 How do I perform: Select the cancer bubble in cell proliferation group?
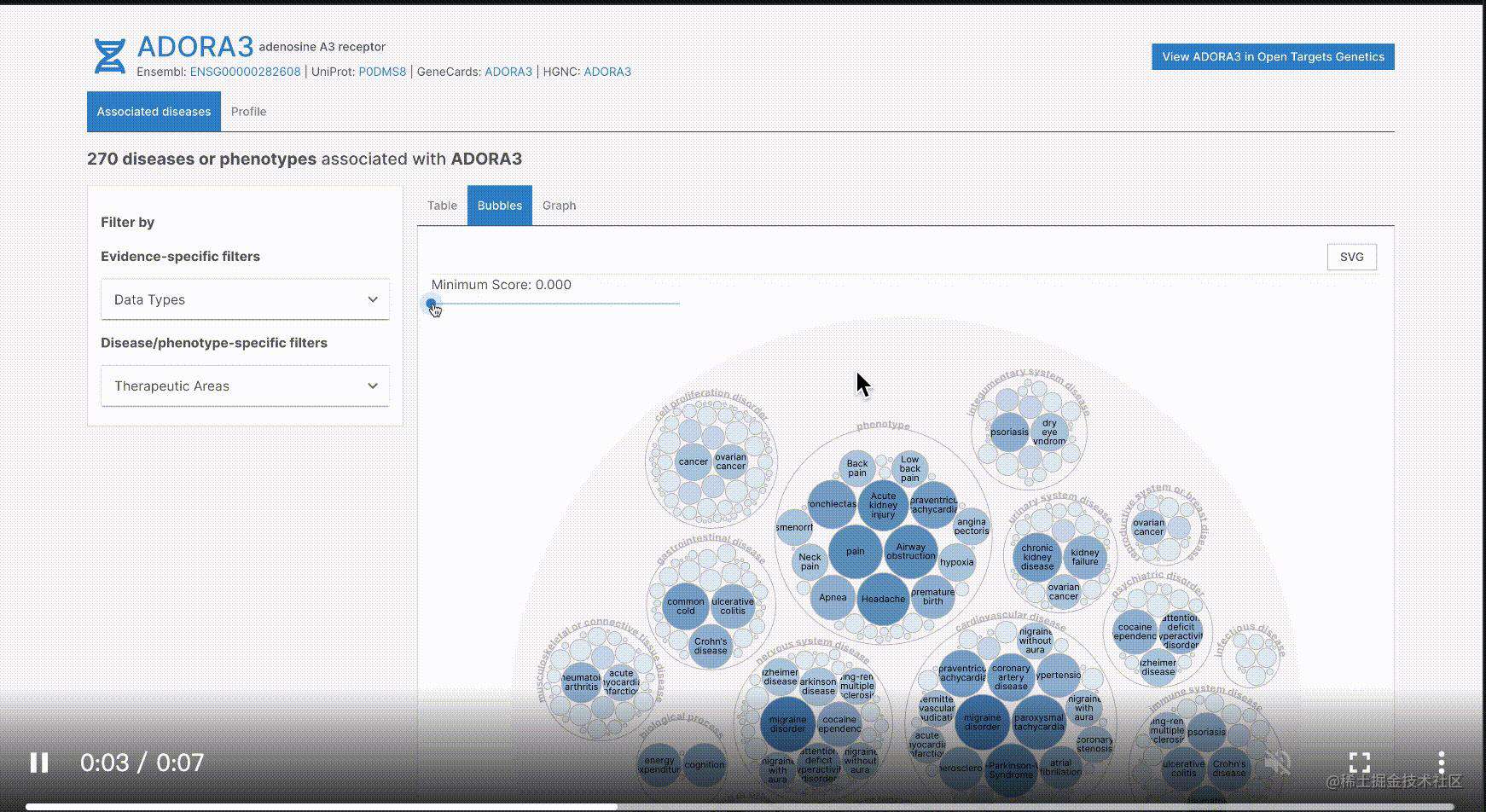tap(693, 461)
